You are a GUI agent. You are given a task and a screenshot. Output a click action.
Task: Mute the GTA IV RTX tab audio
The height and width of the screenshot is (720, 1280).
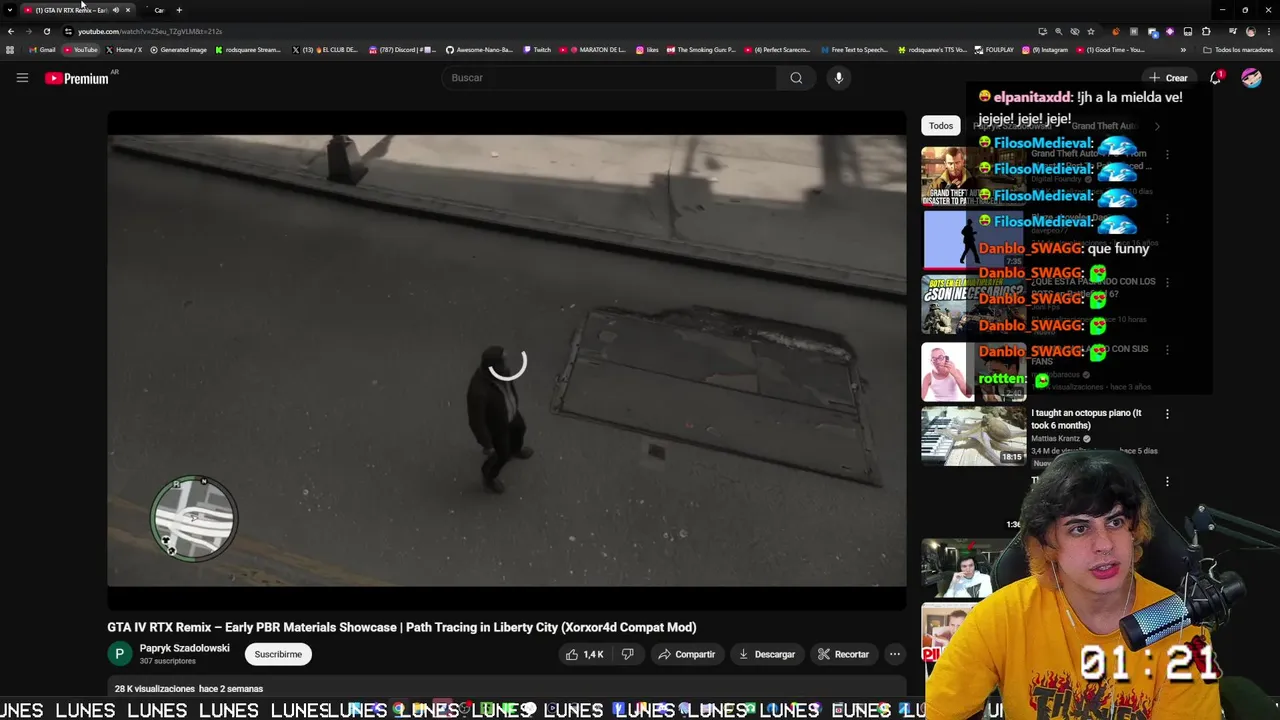(116, 10)
